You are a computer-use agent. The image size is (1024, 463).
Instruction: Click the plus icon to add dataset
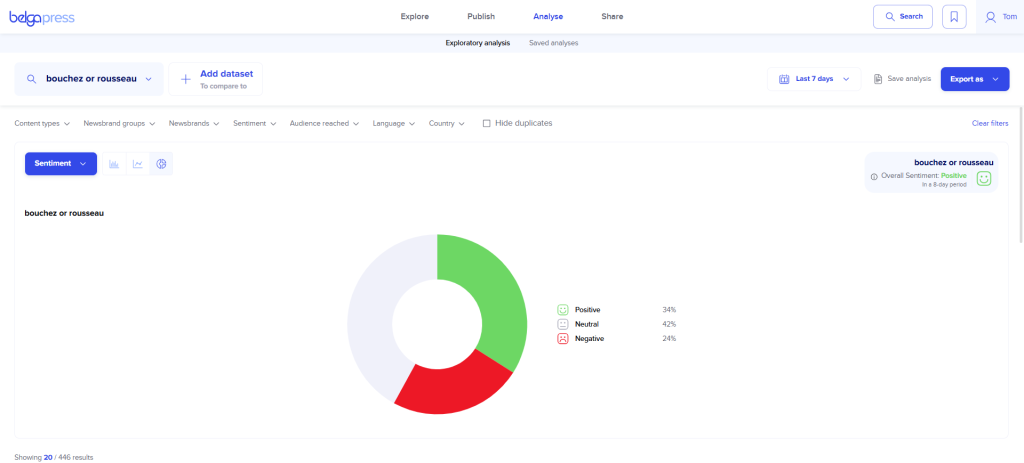point(185,79)
